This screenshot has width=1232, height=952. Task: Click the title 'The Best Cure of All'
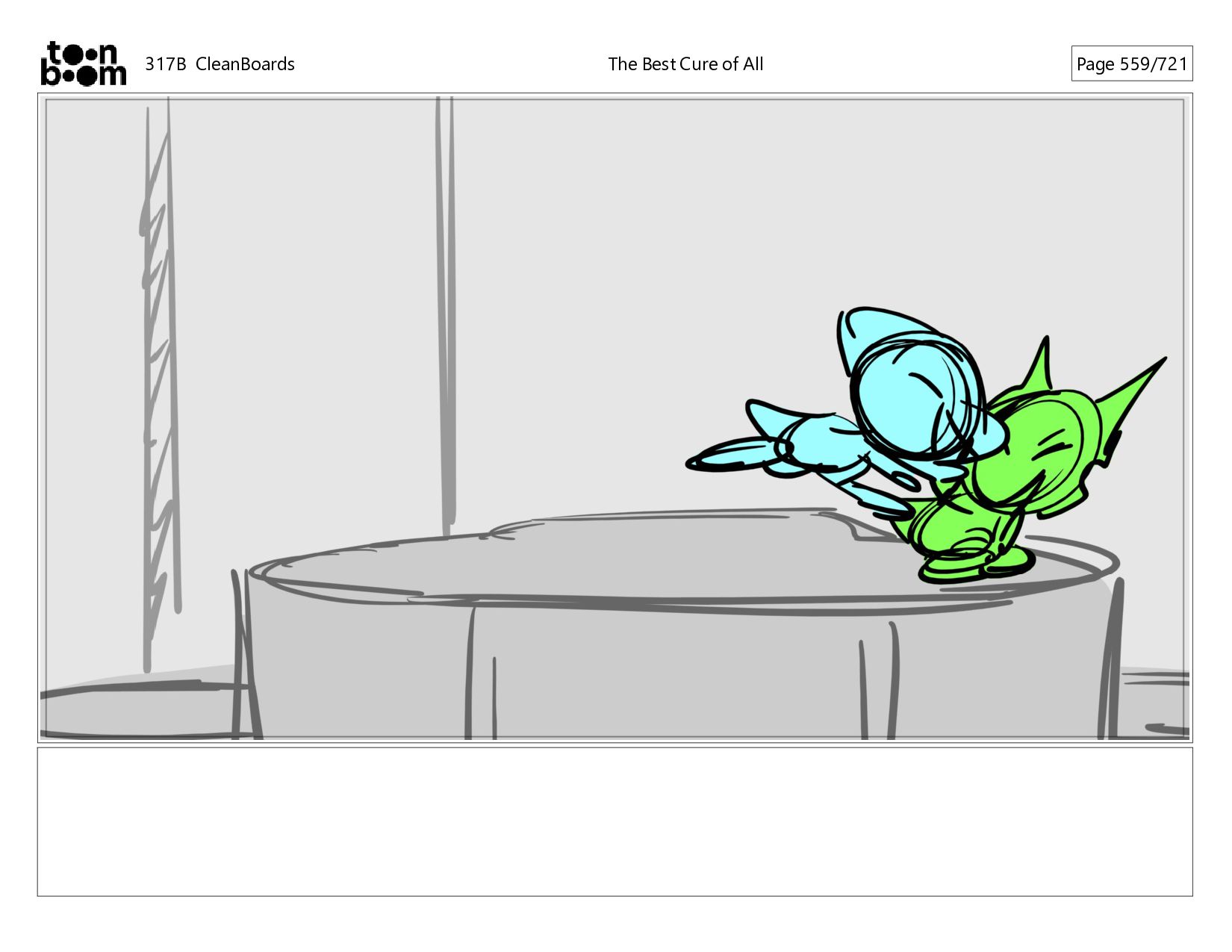tap(685, 64)
